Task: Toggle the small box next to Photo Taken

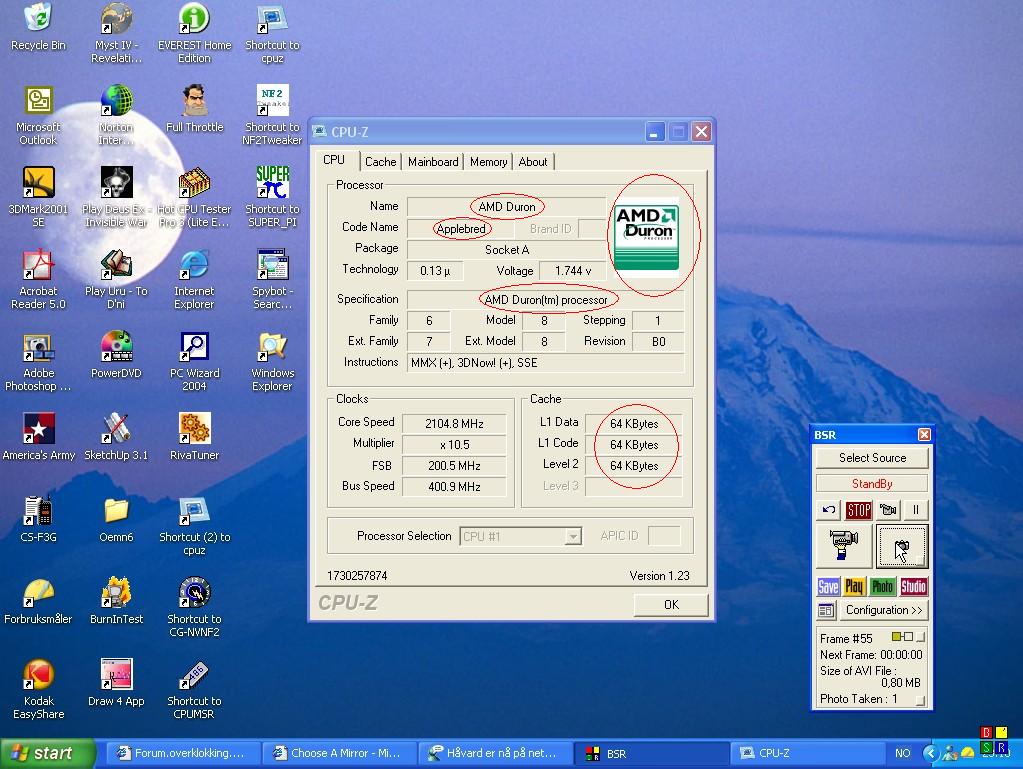Action: pyautogui.click(x=921, y=701)
